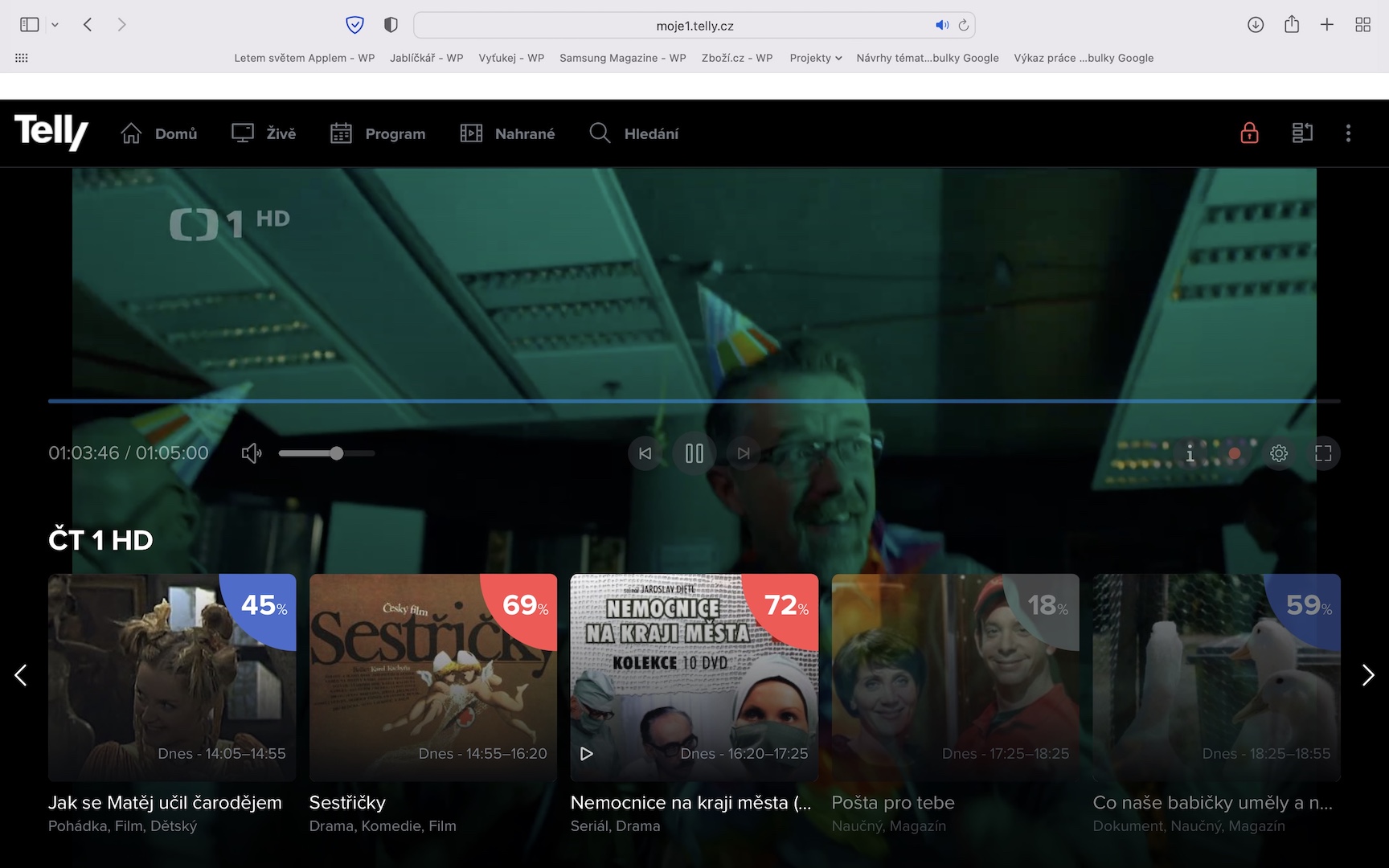The image size is (1389, 868).
Task: Open the three-dot more options menu
Action: point(1349,133)
